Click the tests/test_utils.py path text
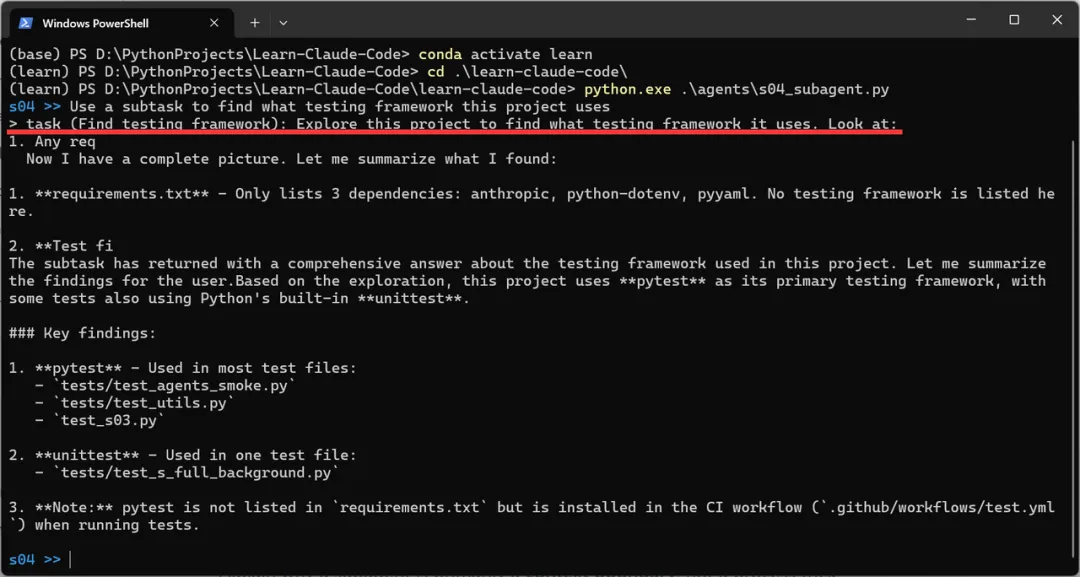Viewport: 1080px width, 577px height. [x=144, y=403]
